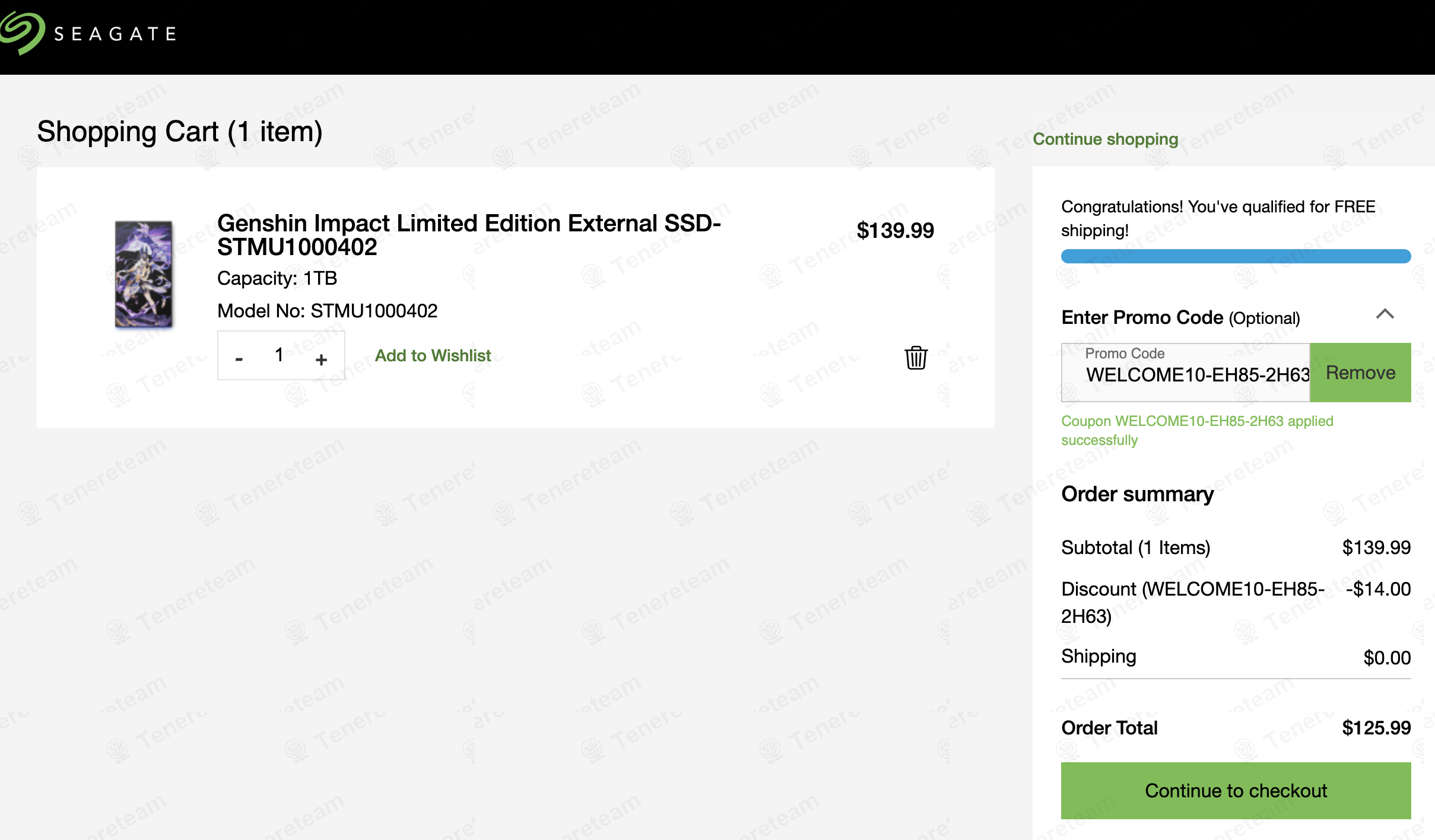Click the quantity value field showing 1
Screen dimensions: 1435x840
pos(279,355)
